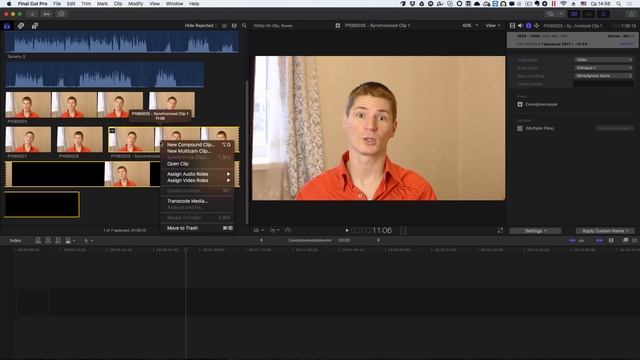Click the Wi-Fi menu bar icon

tap(564, 4)
